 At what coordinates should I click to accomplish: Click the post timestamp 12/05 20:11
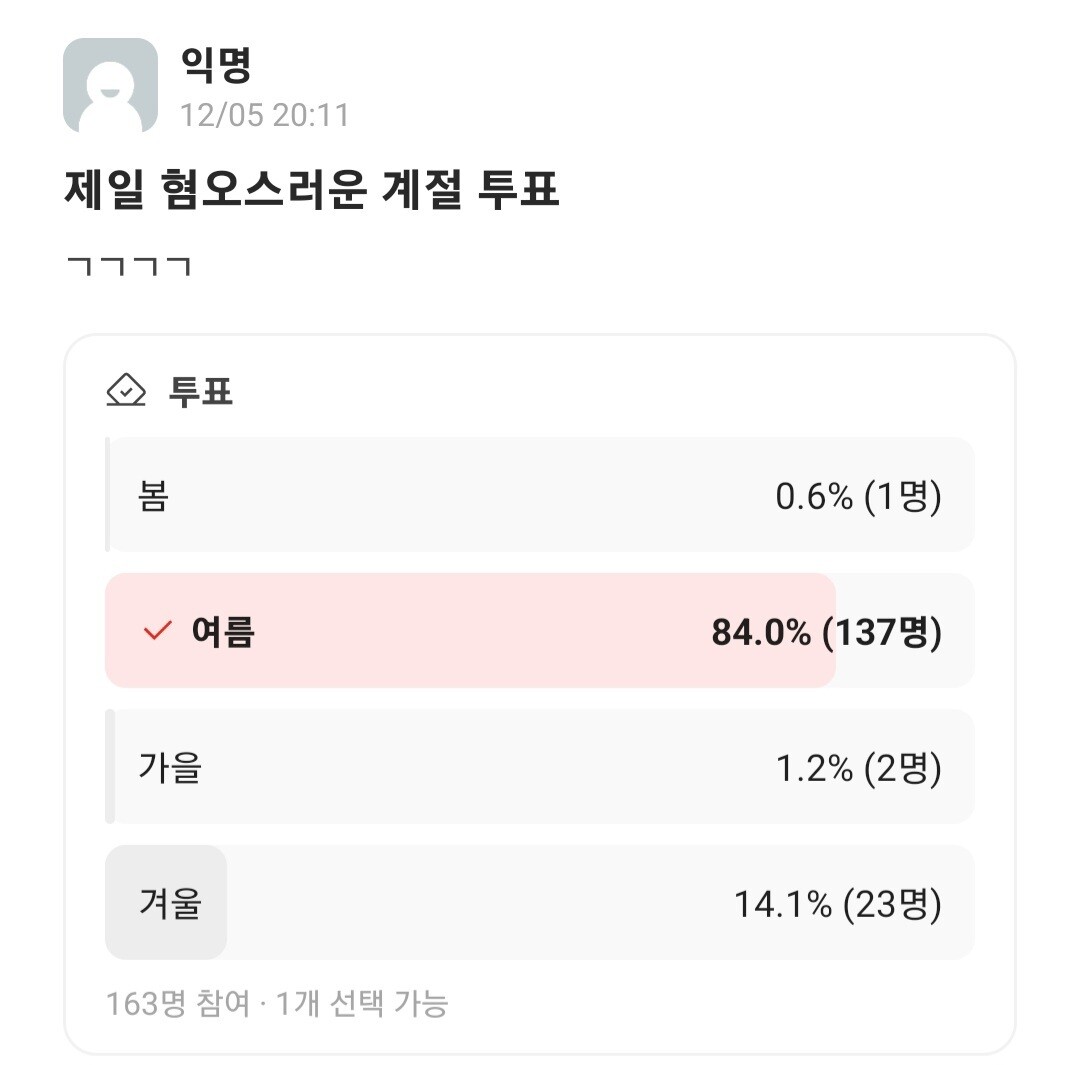(264, 115)
